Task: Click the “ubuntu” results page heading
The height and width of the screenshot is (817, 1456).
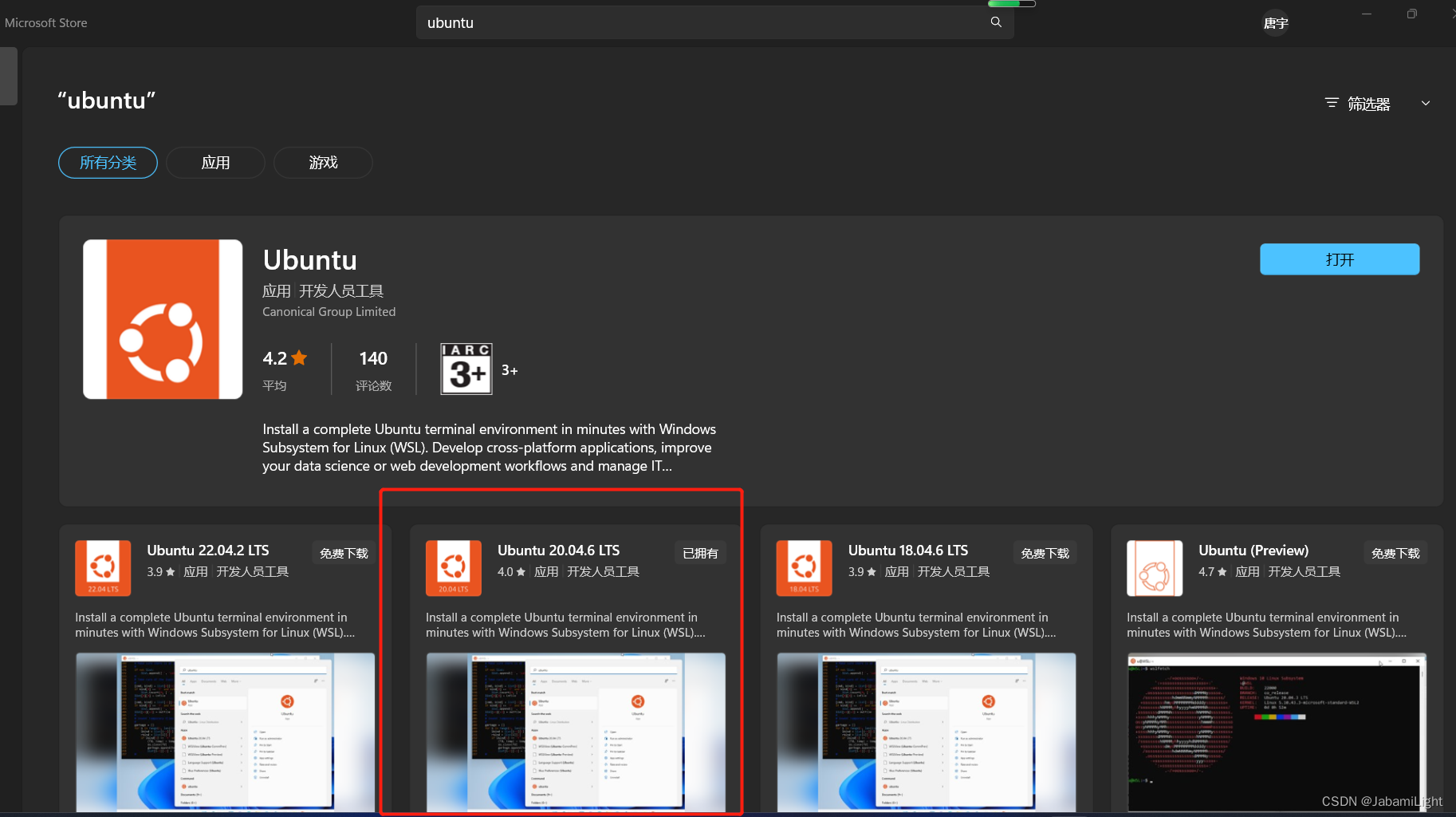Action: coord(107,101)
